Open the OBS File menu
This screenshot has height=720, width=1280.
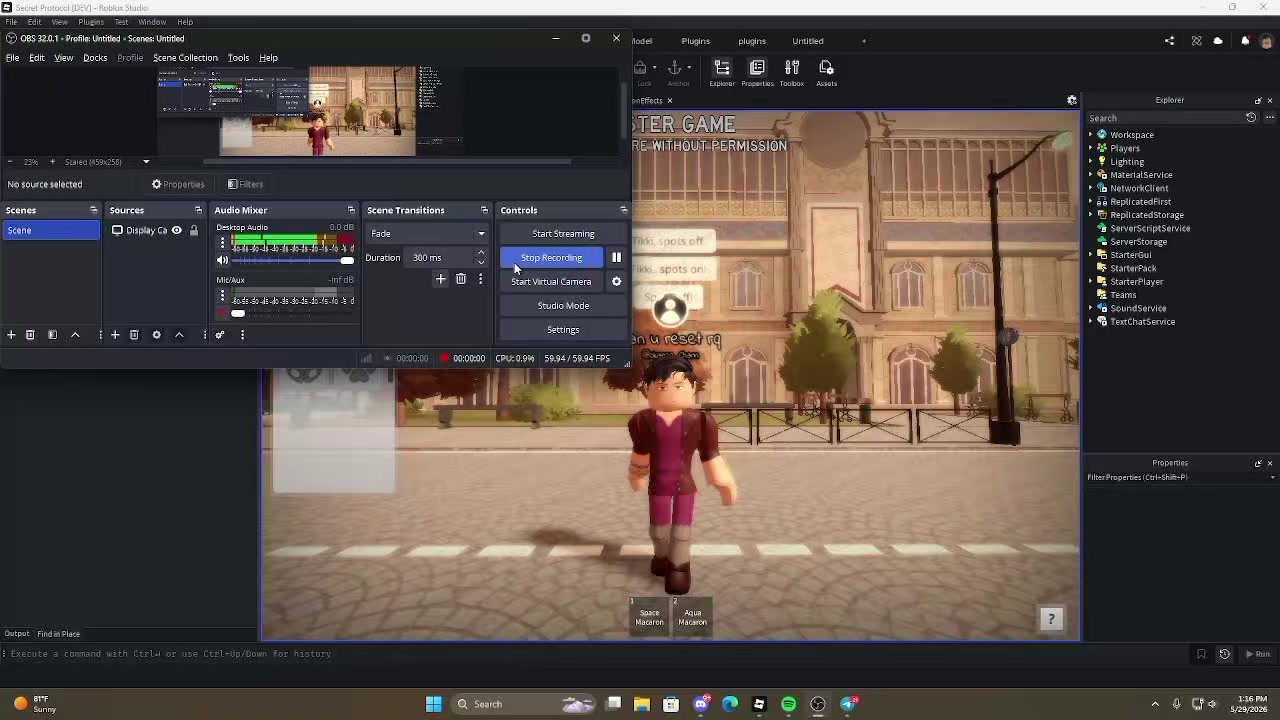coord(13,58)
